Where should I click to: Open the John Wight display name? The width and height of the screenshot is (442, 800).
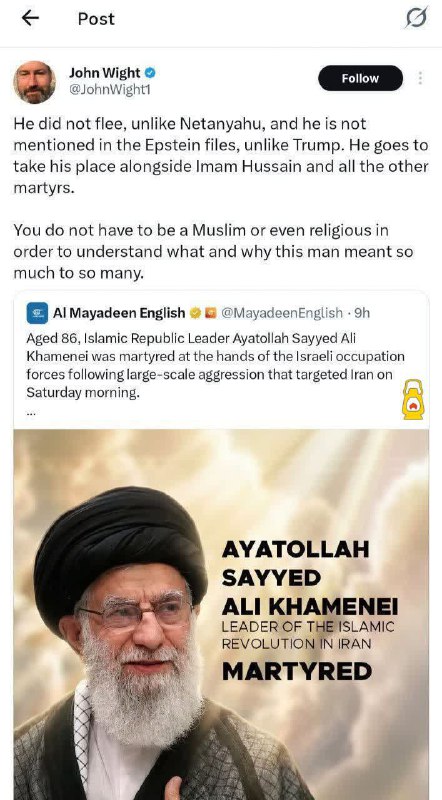point(105,73)
